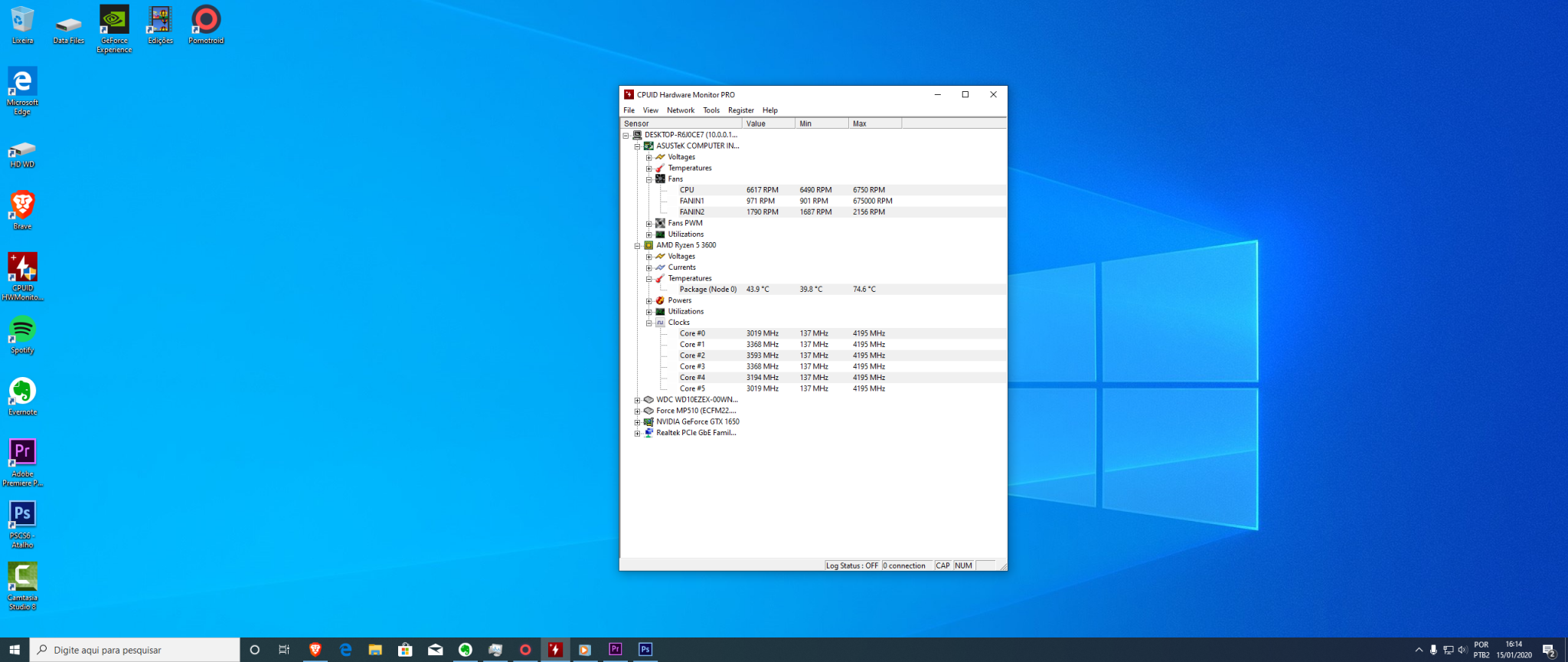Viewport: 1568px width, 662px height.
Task: Open the Cortana circle in the taskbar
Action: click(255, 650)
